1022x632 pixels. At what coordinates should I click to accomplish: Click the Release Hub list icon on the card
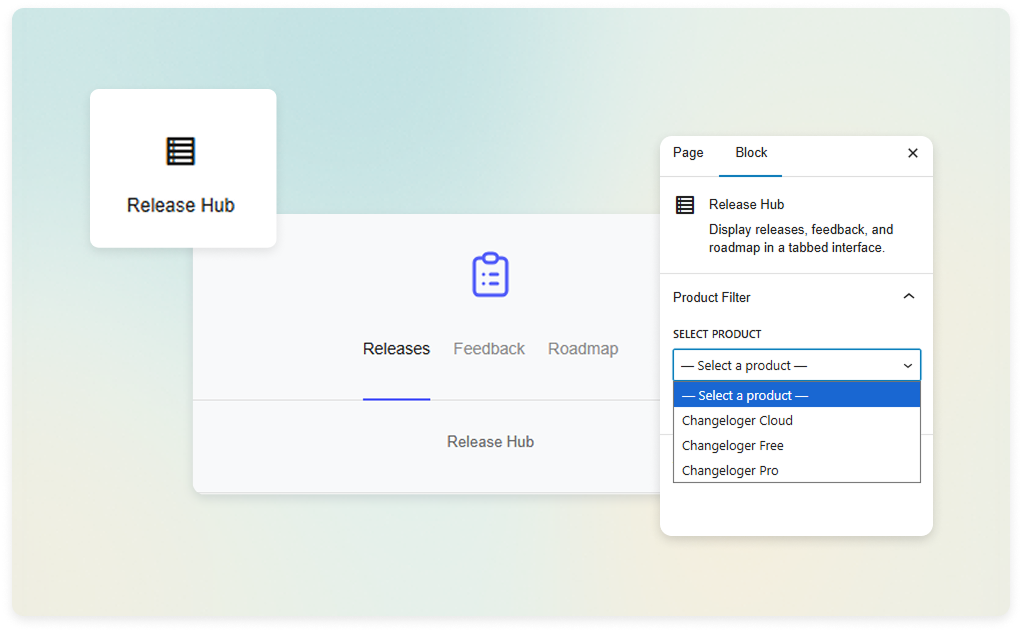180,151
